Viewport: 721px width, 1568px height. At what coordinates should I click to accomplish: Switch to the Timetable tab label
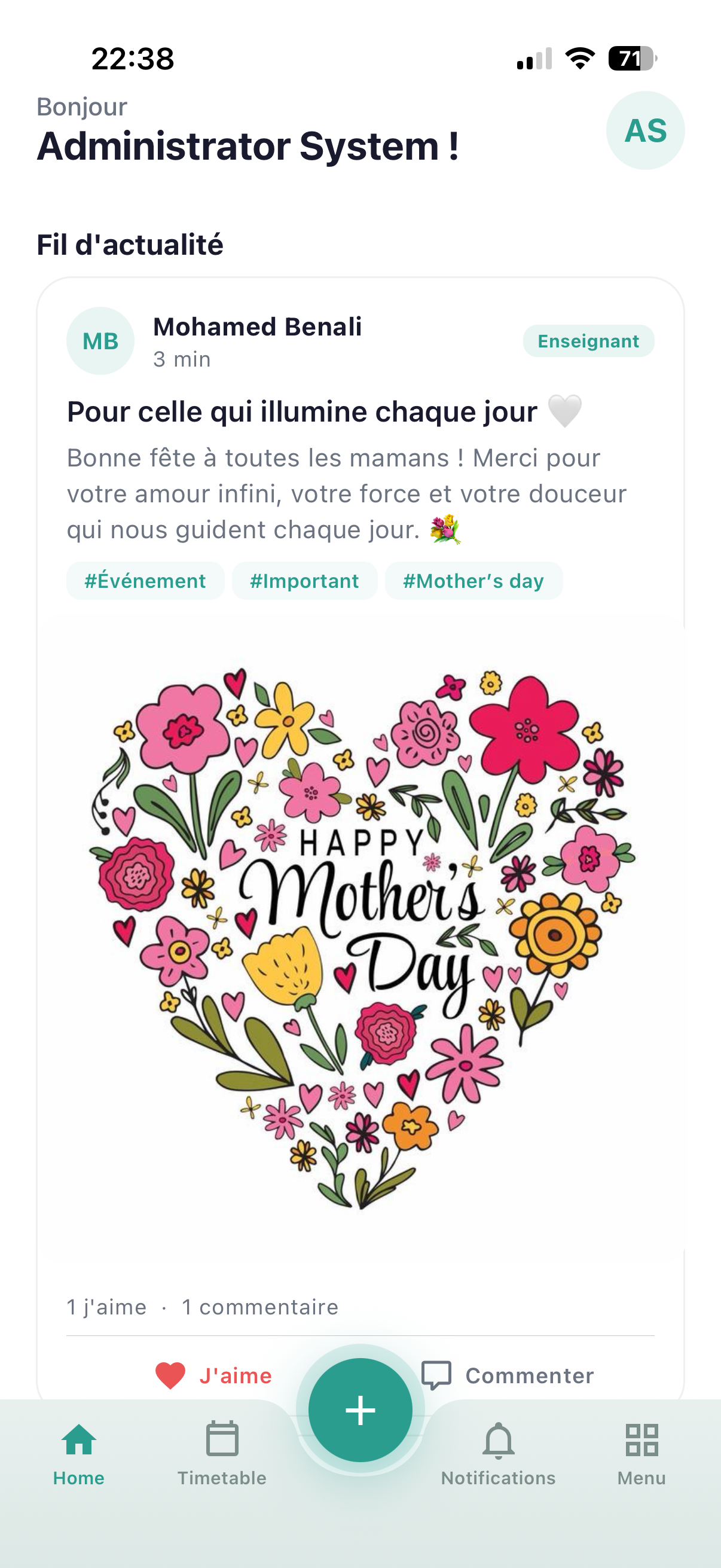222,1478
